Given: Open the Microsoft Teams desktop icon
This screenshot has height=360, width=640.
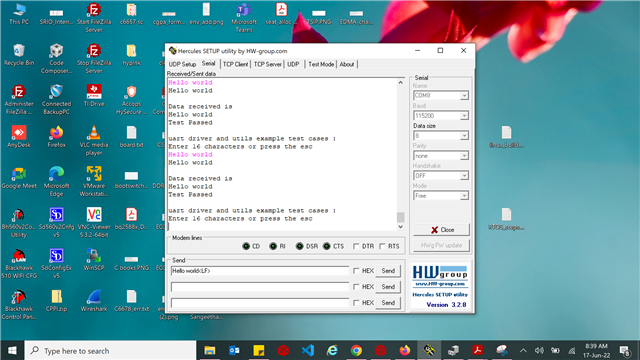Looking at the screenshot, I should tap(244, 17).
